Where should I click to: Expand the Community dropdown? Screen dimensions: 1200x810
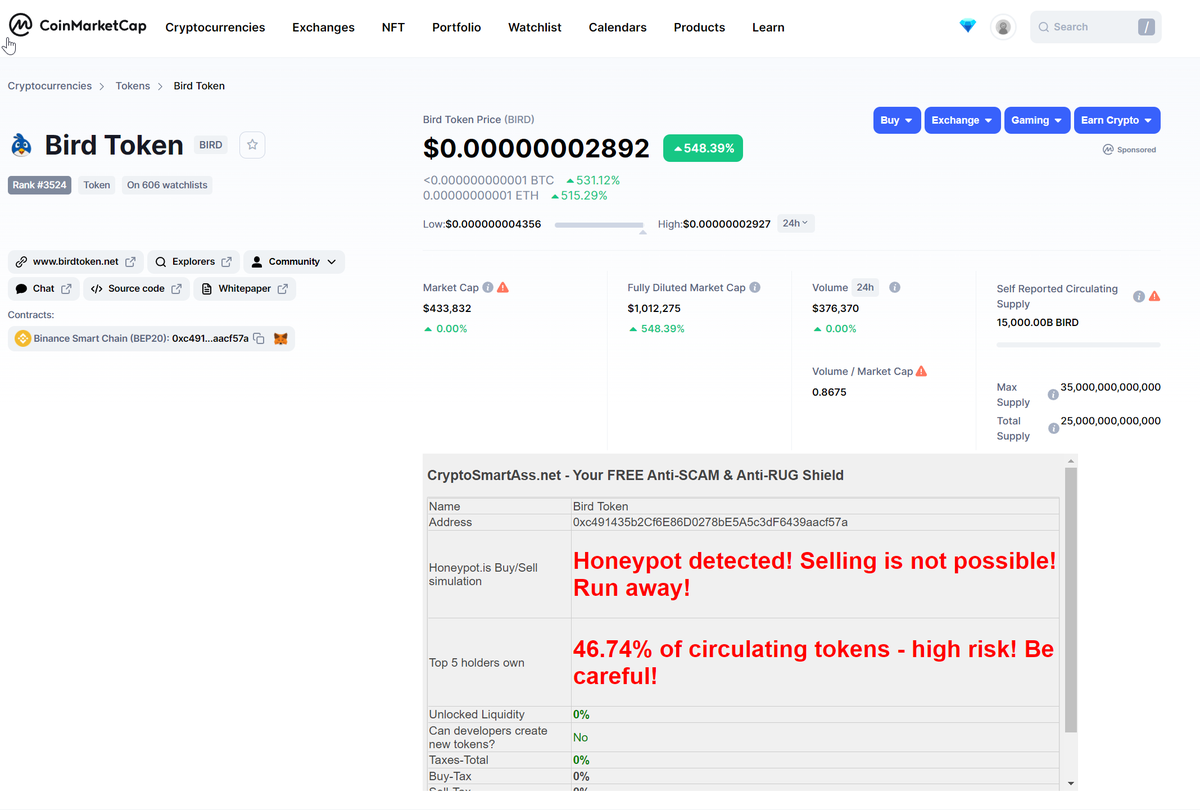pyautogui.click(x=294, y=262)
